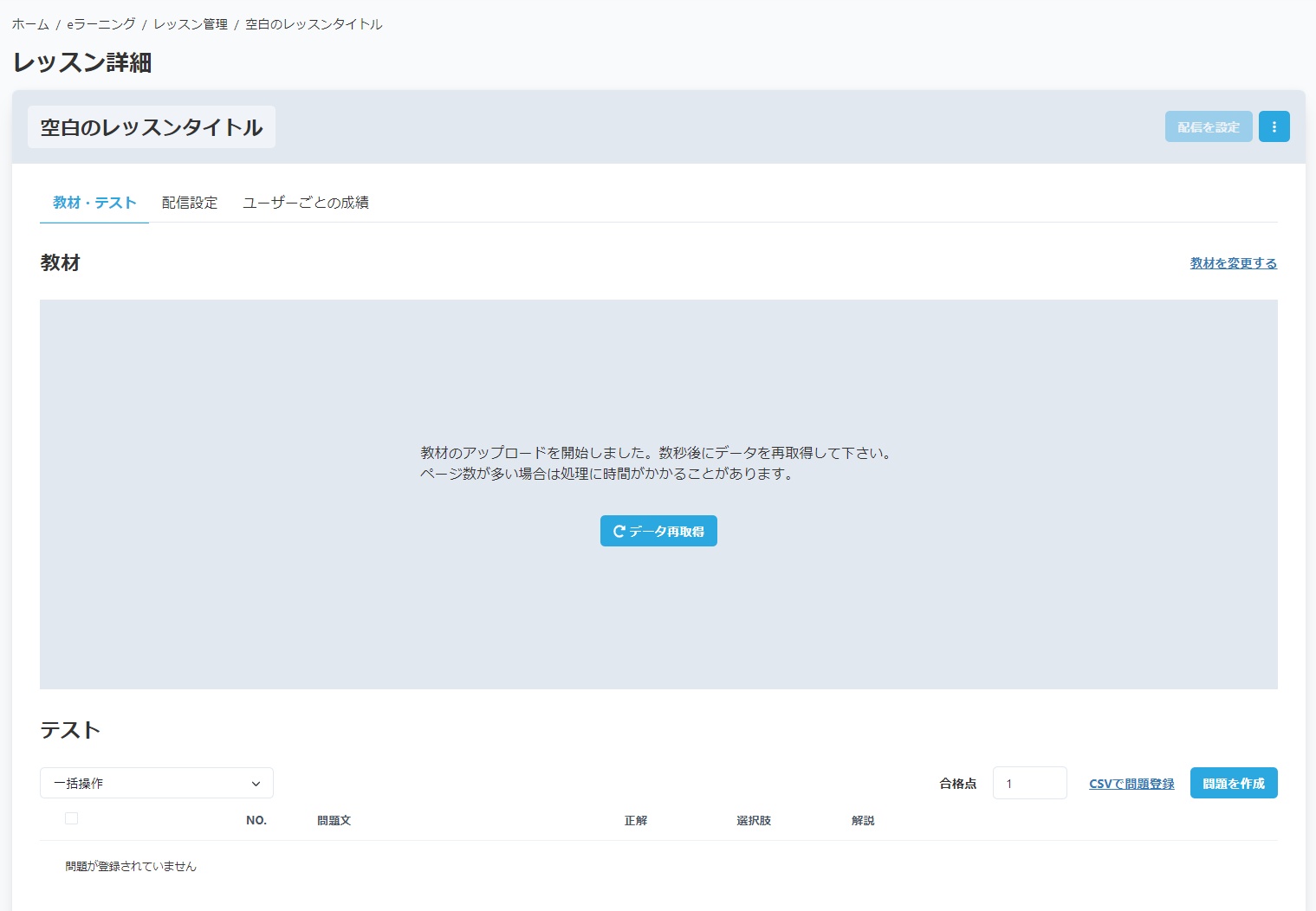The image size is (1316, 911).
Task: Switch to the 配信設定 tab
Action: pos(190,203)
